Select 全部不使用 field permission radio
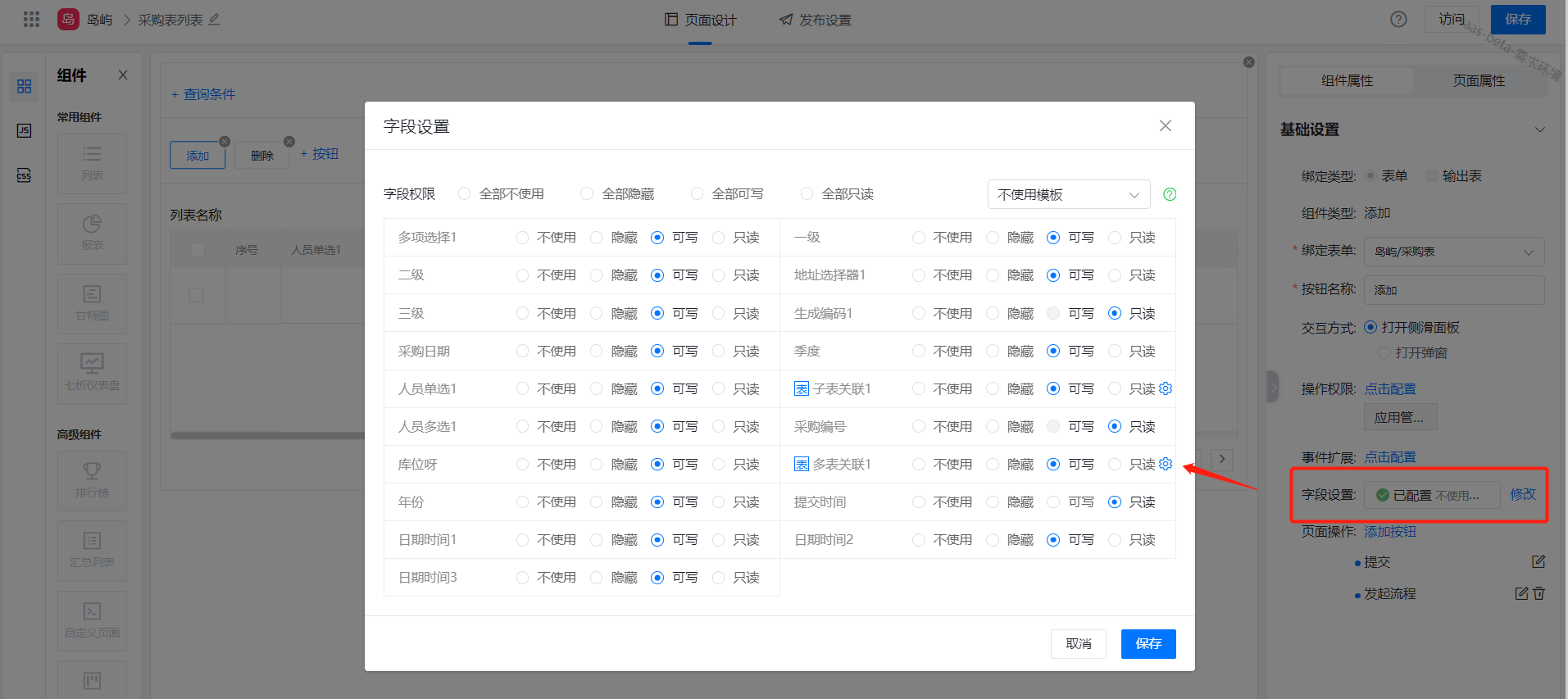 pos(465,193)
